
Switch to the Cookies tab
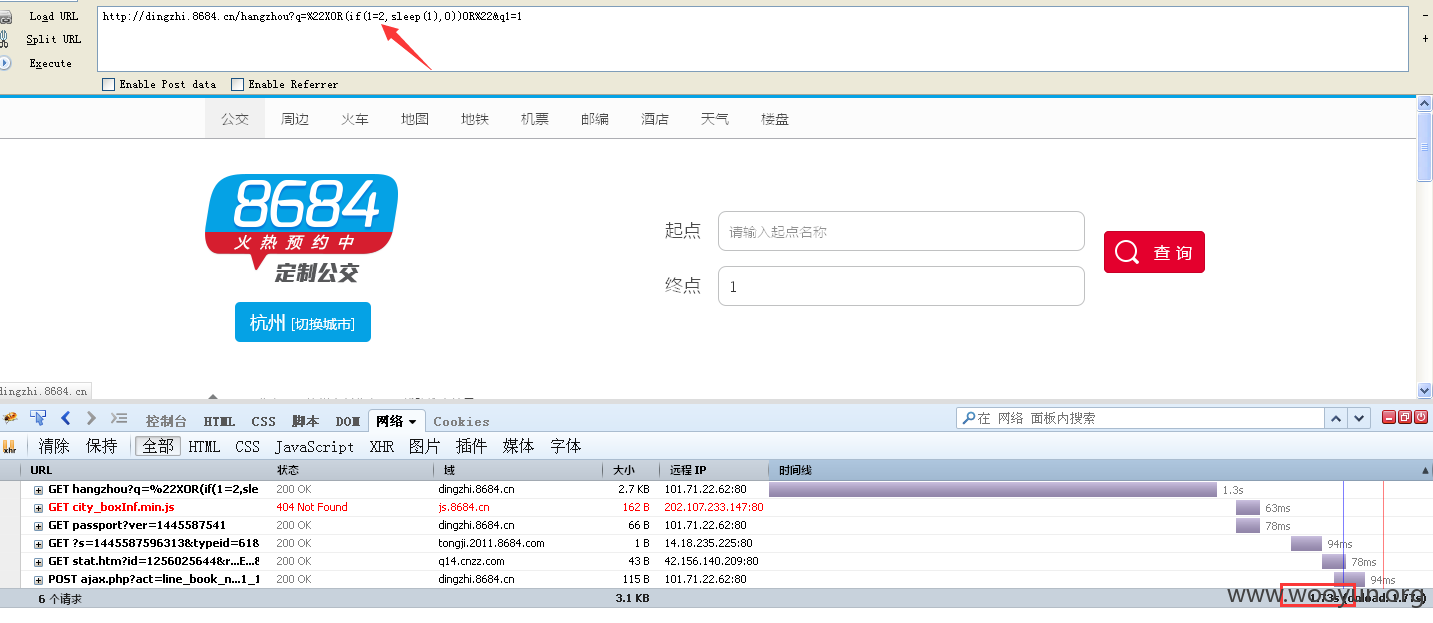461,421
